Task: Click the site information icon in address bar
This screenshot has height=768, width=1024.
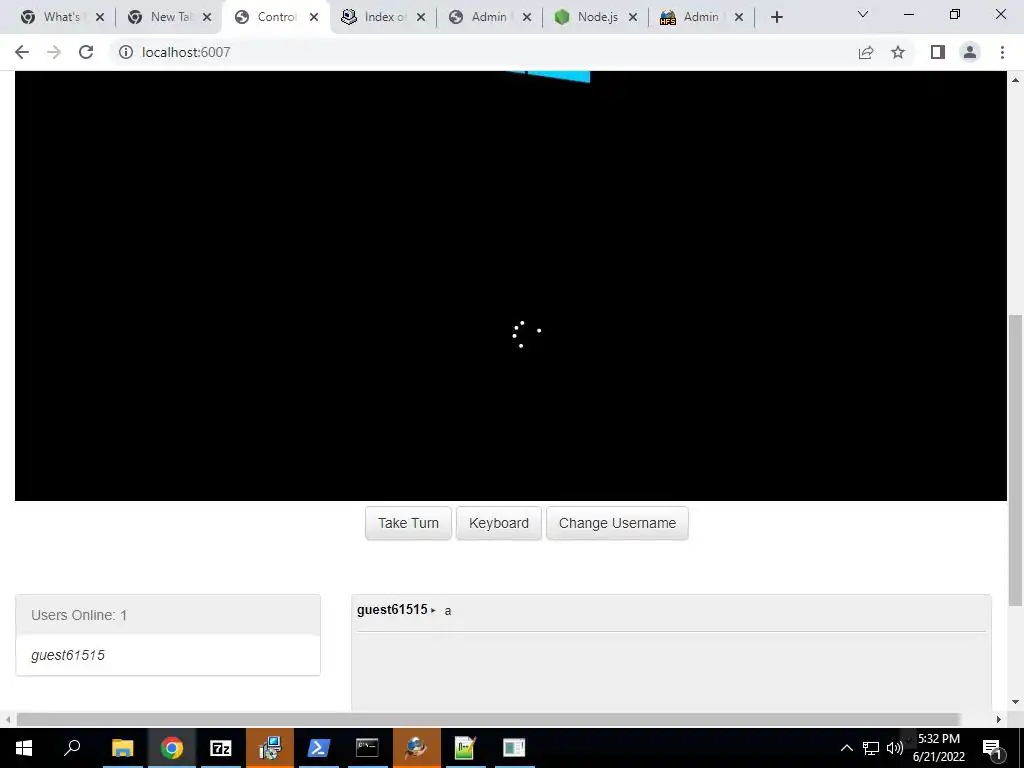Action: point(125,52)
